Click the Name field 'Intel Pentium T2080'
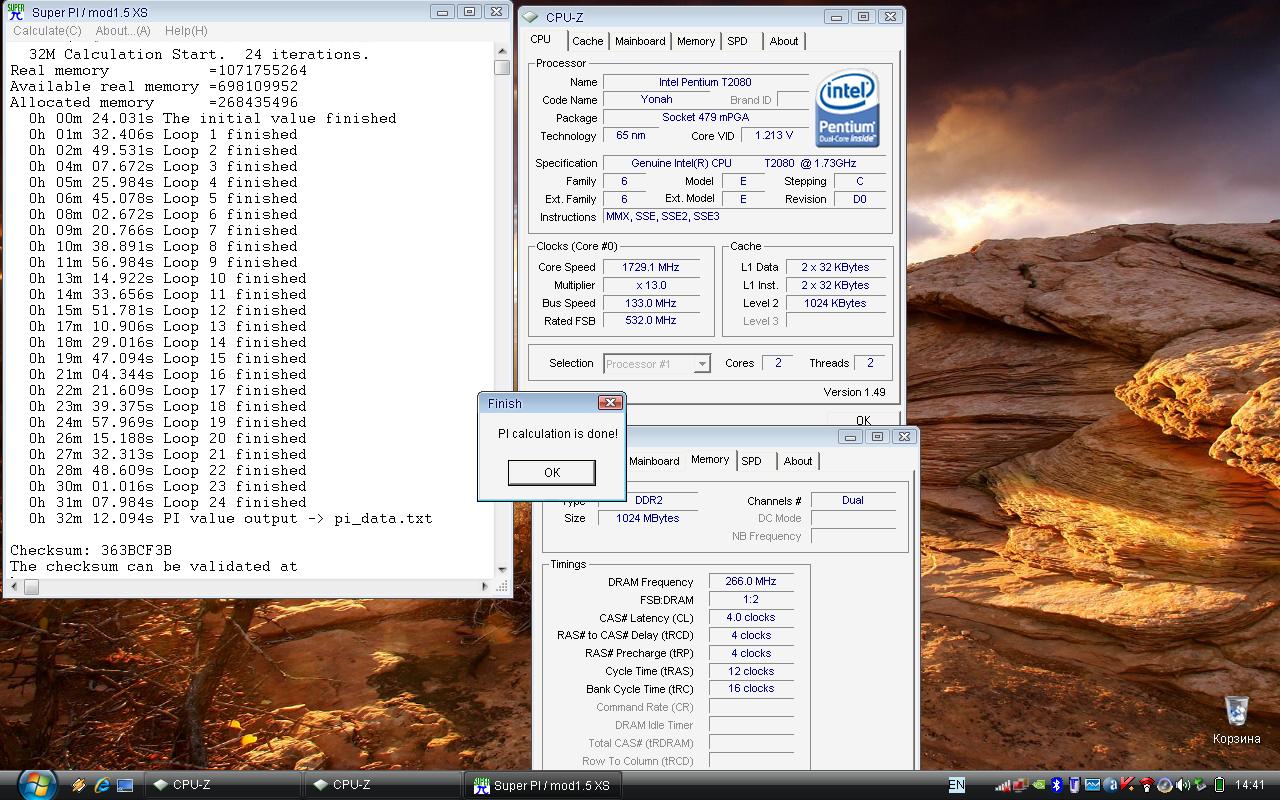1280x800 pixels. [x=705, y=82]
